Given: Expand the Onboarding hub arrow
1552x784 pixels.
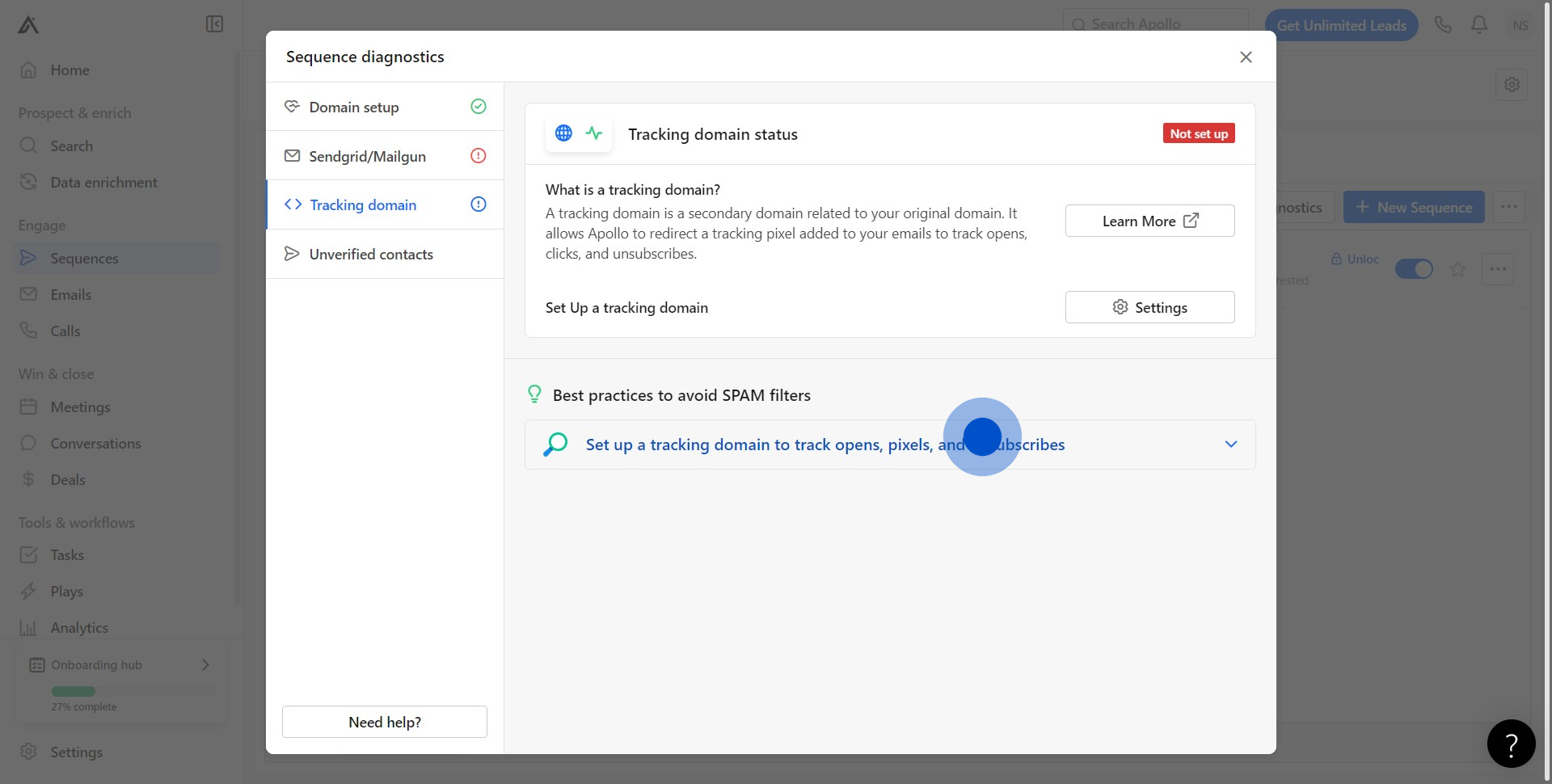Looking at the screenshot, I should 205,664.
